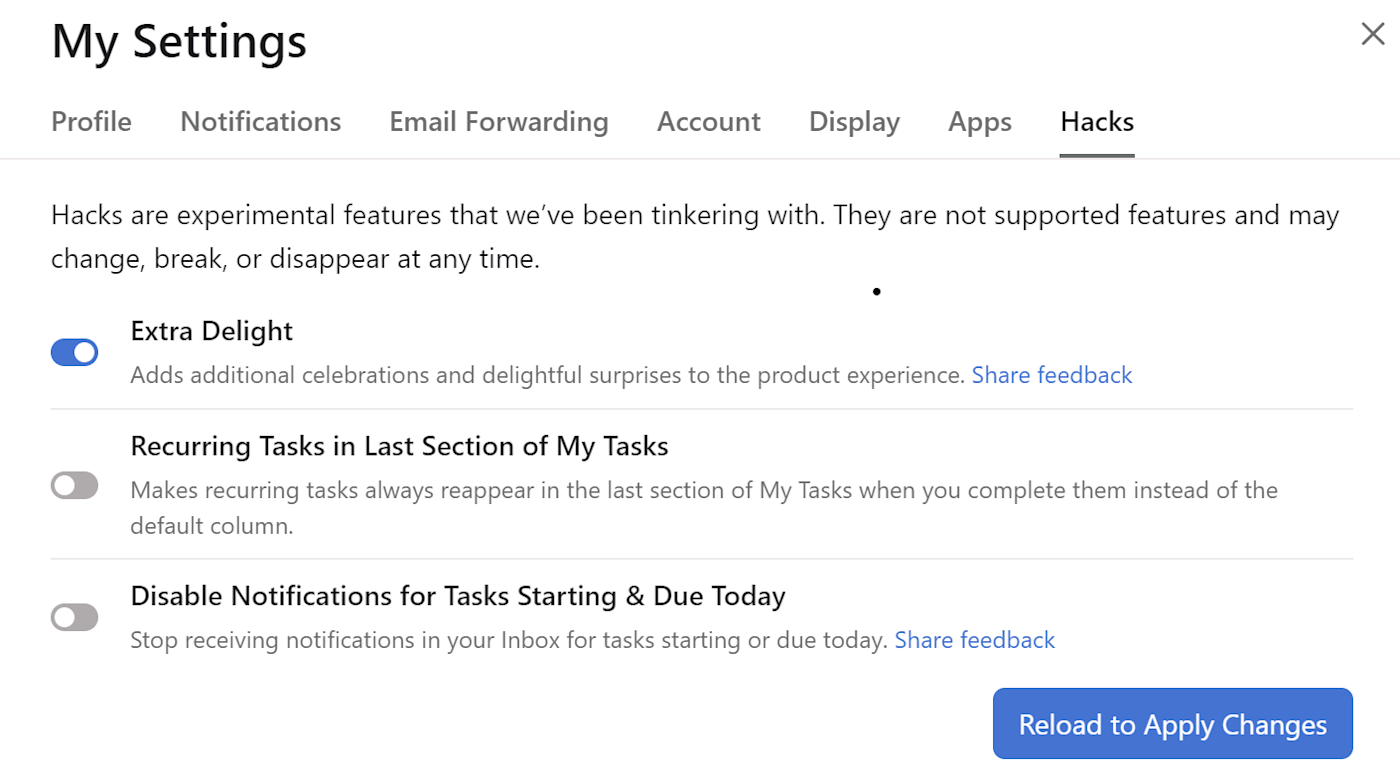
Task: Click the Extra Delight title text
Action: click(211, 331)
